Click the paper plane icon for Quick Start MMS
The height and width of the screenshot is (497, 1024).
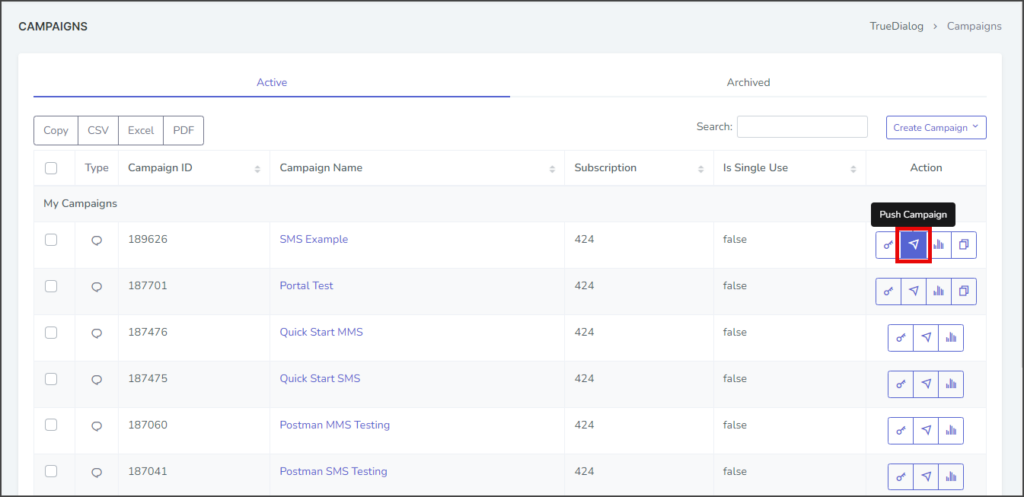926,338
